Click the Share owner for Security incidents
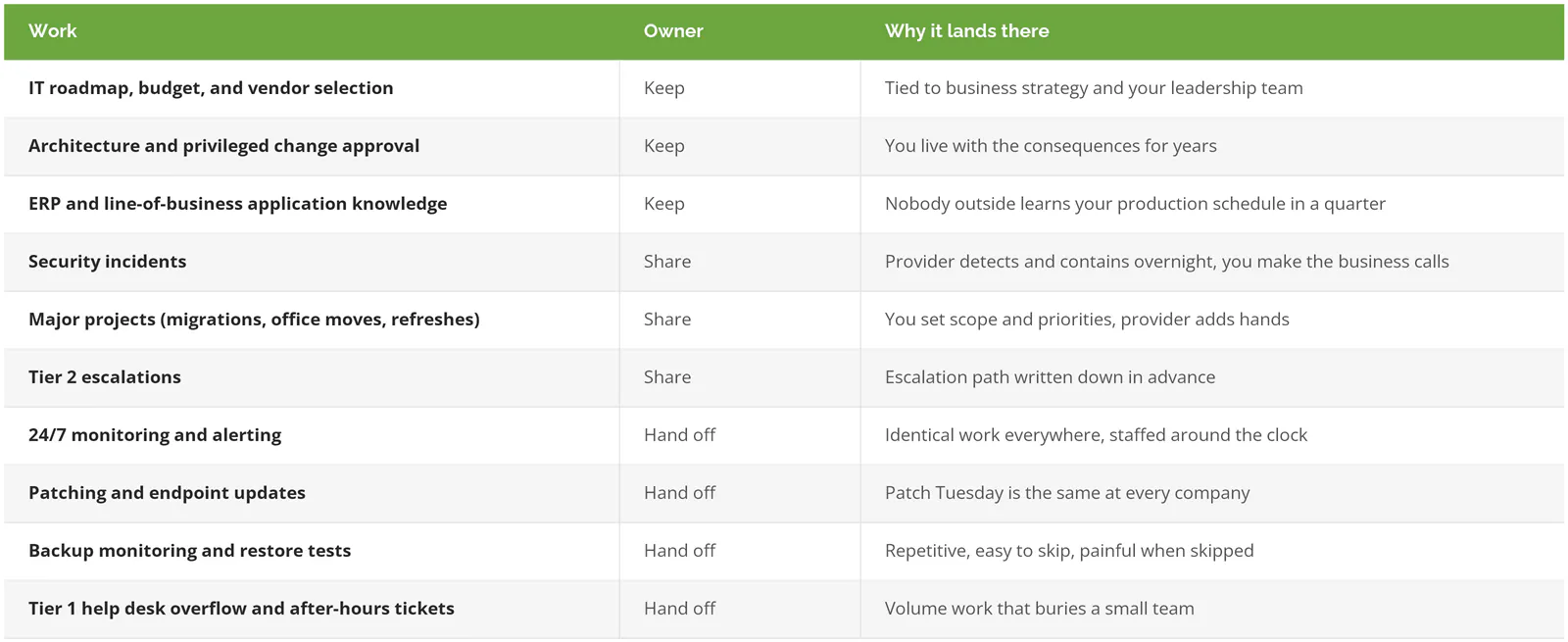The height and width of the screenshot is (642, 1568). click(667, 262)
